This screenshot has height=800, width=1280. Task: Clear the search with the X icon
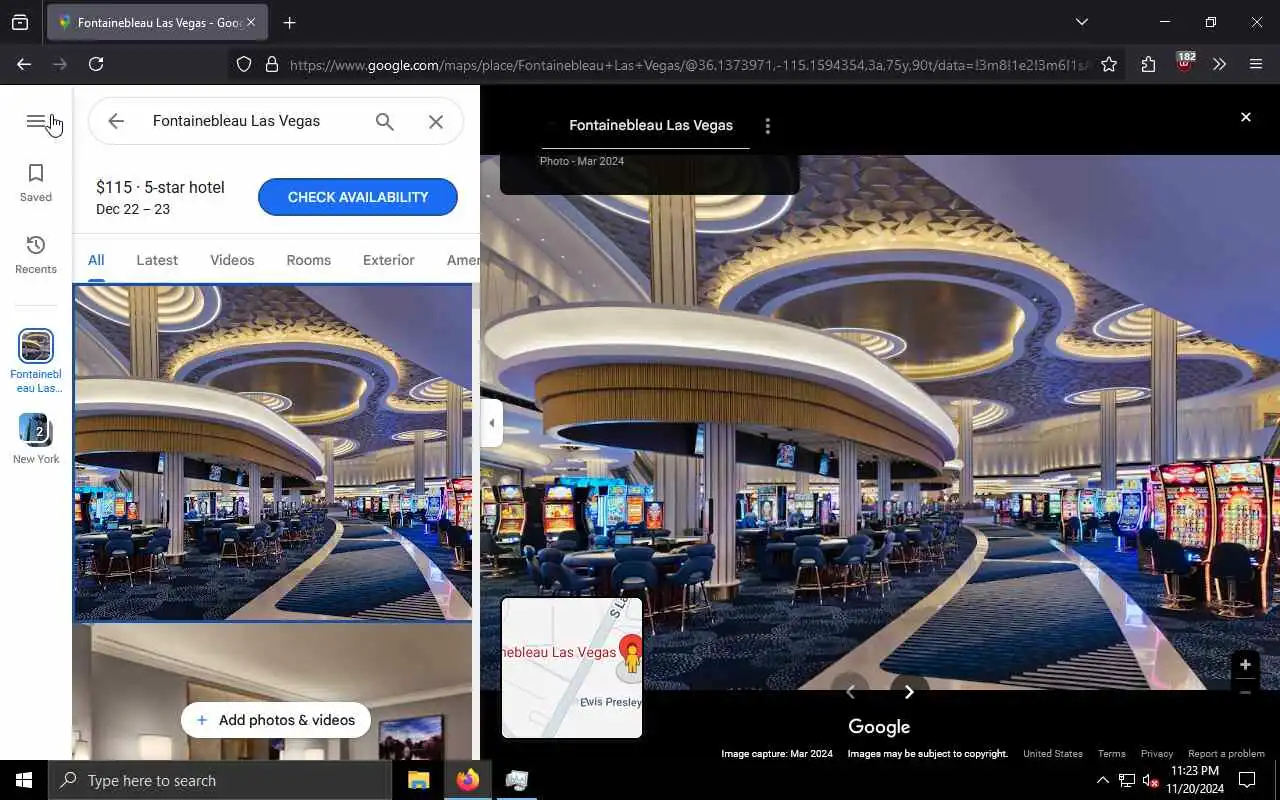tap(436, 121)
